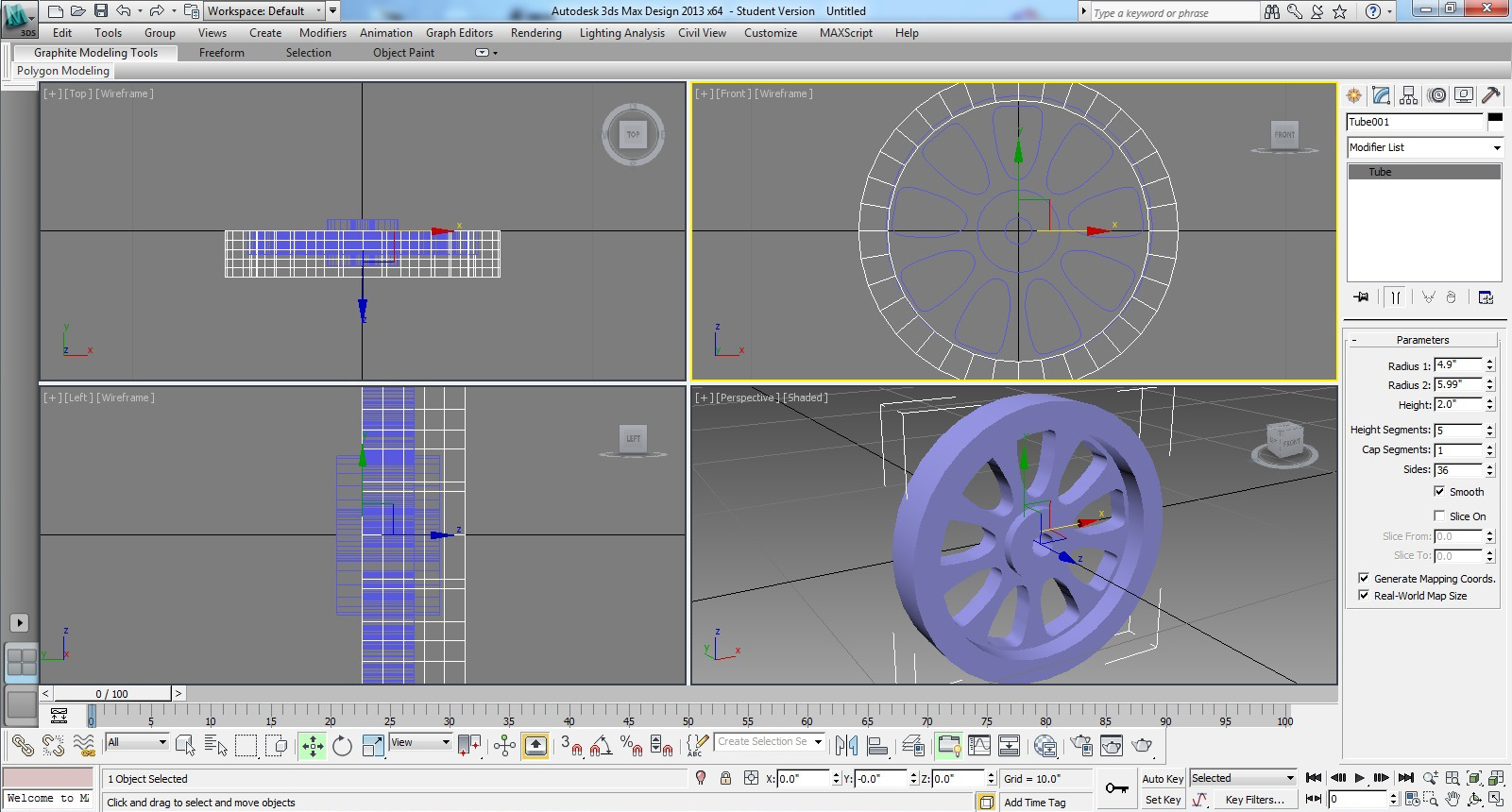1512x812 pixels.
Task: Open the Workspace: Default dropdown
Action: click(264, 10)
